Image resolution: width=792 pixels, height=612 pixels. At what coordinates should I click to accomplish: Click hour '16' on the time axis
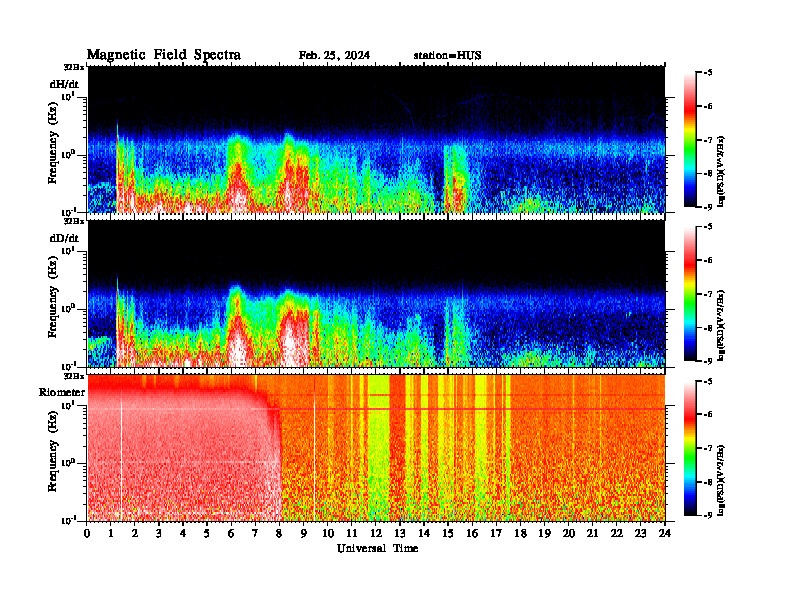pos(472,533)
